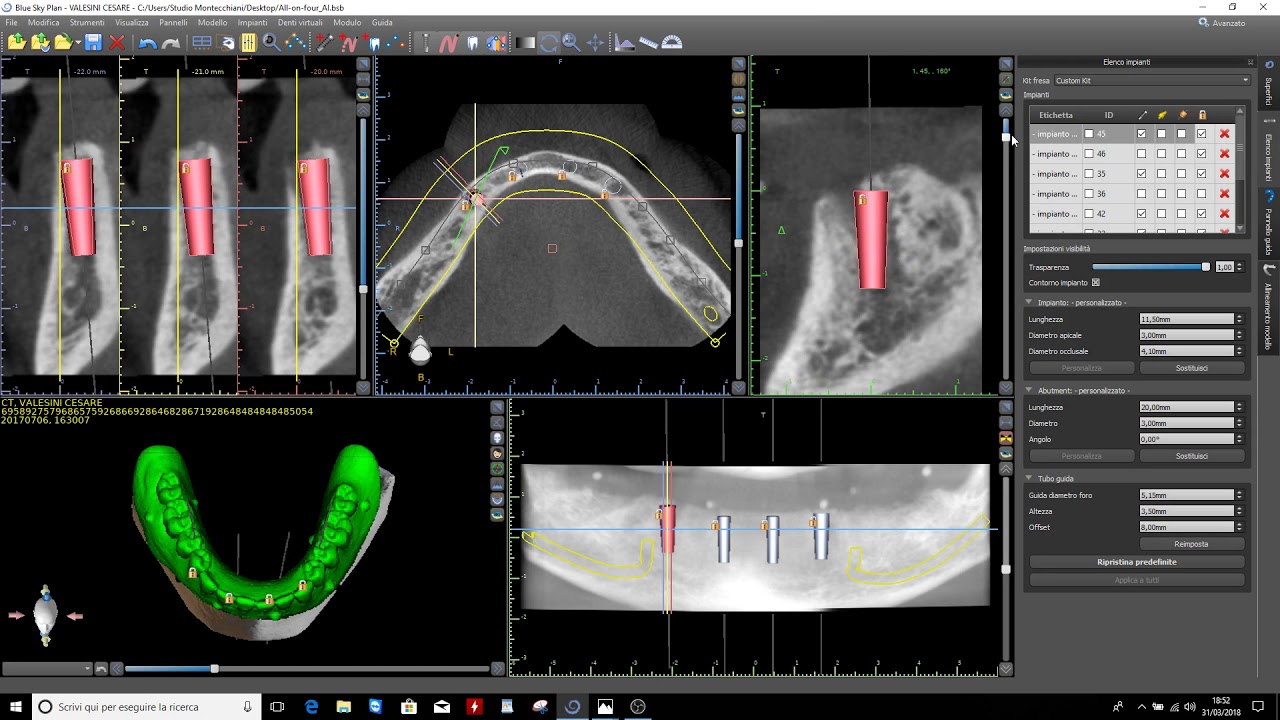Select the ruler distance measurement tool
The width and height of the screenshot is (1280, 720).
[x=648, y=43]
